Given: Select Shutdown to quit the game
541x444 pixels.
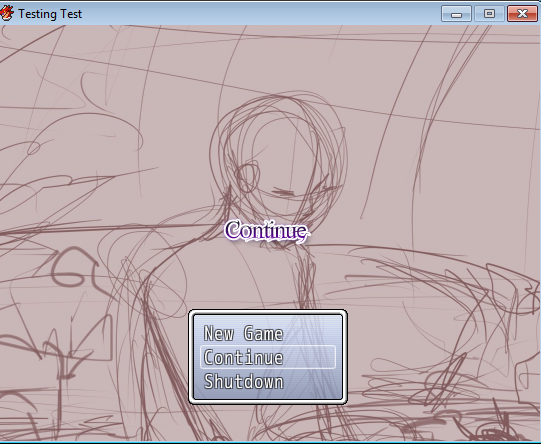Looking at the screenshot, I should 244,382.
